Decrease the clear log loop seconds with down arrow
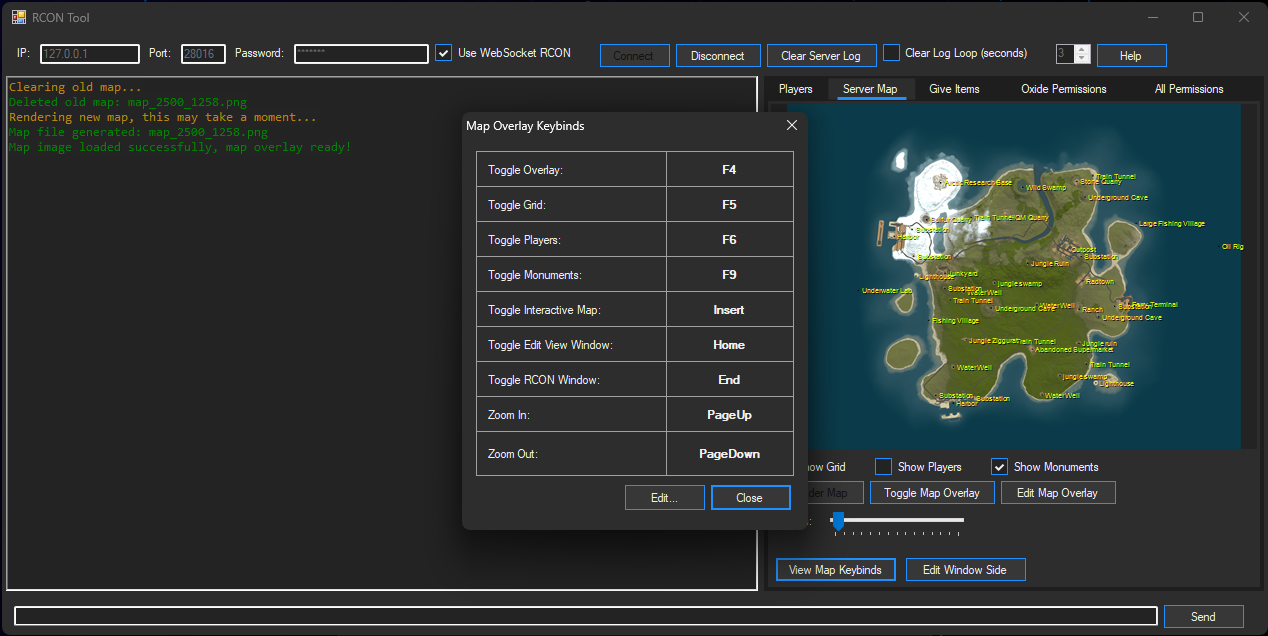1268x636 pixels. [1083, 59]
